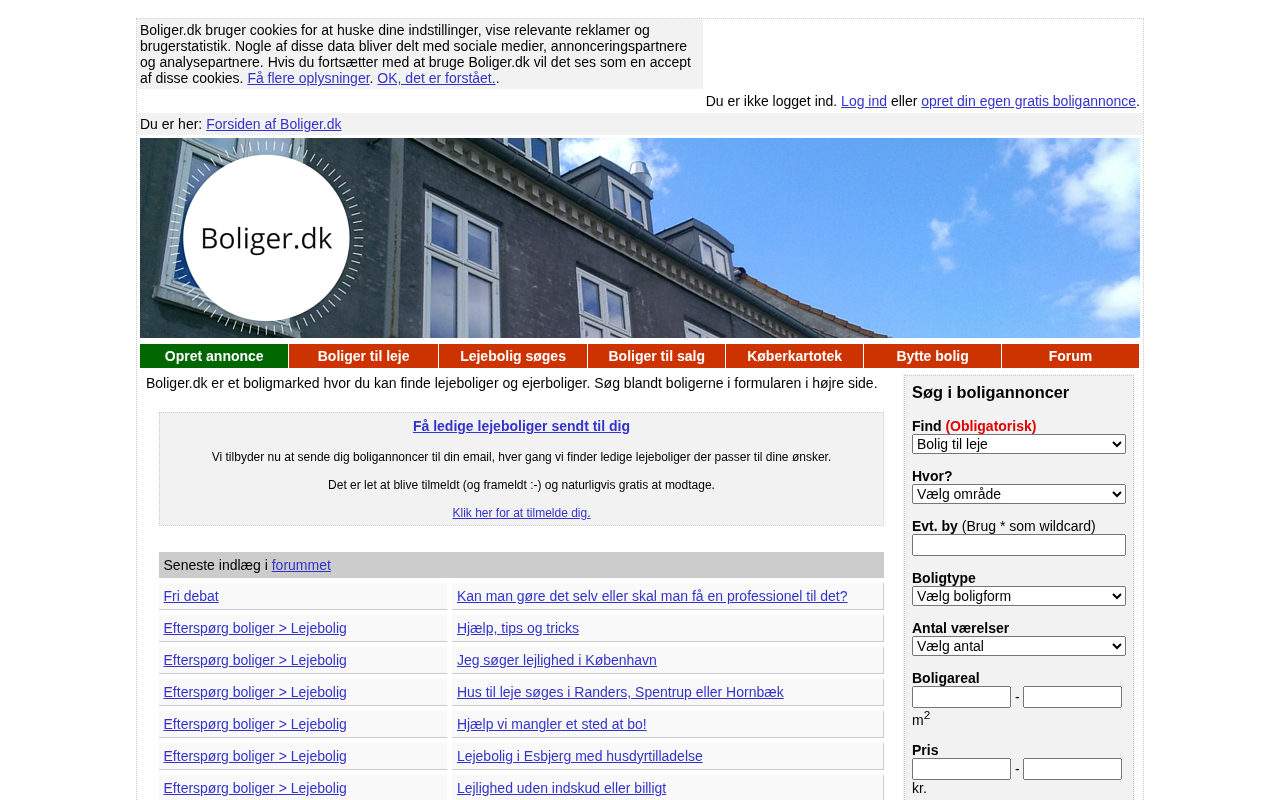This screenshot has height=800, width=1280.
Task: Open category link beside 'Jeg søger lejlighed i København'
Action: tap(255, 660)
